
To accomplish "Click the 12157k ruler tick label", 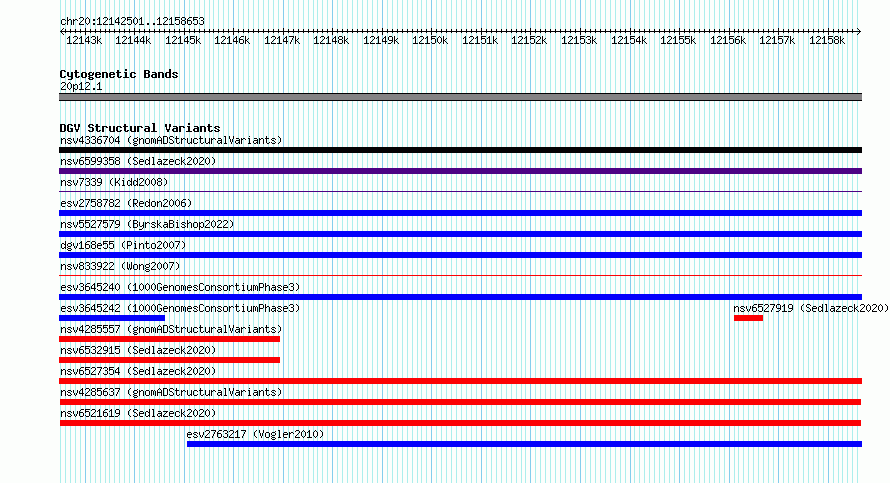I will coord(777,40).
